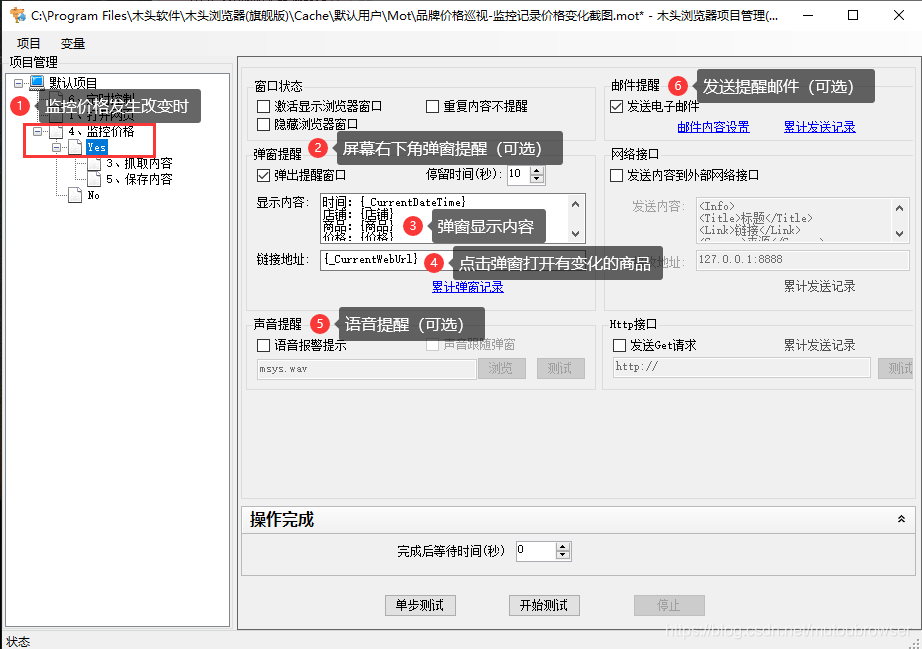Decrease 完成后等待时间 with down arrow

(563, 556)
